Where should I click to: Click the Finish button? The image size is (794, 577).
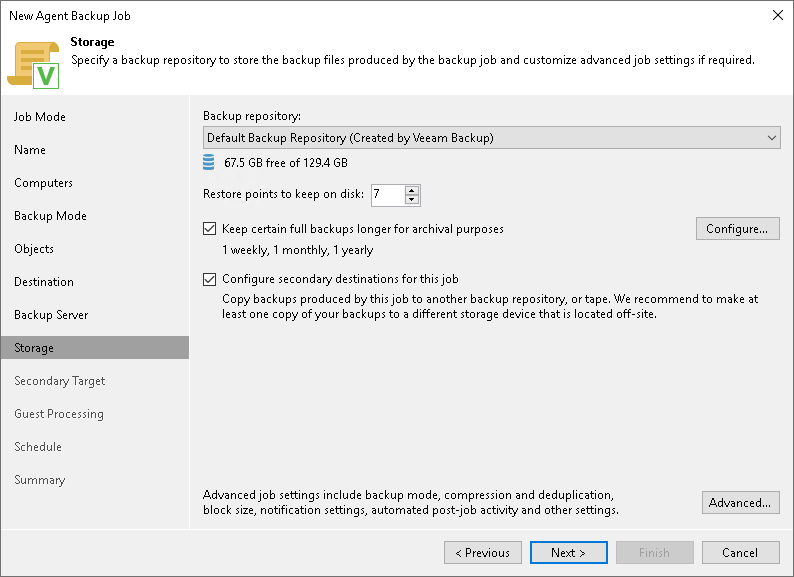click(x=654, y=553)
